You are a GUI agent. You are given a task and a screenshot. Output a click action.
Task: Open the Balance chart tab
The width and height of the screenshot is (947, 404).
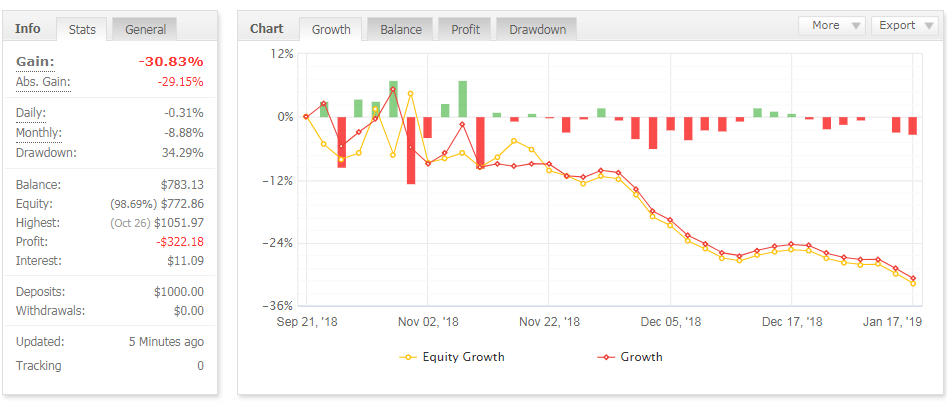[400, 30]
